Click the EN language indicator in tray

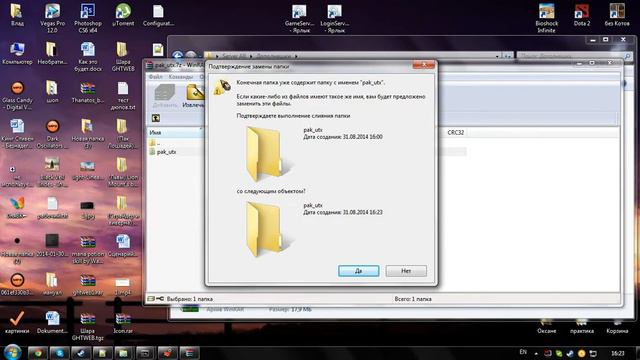[523, 352]
